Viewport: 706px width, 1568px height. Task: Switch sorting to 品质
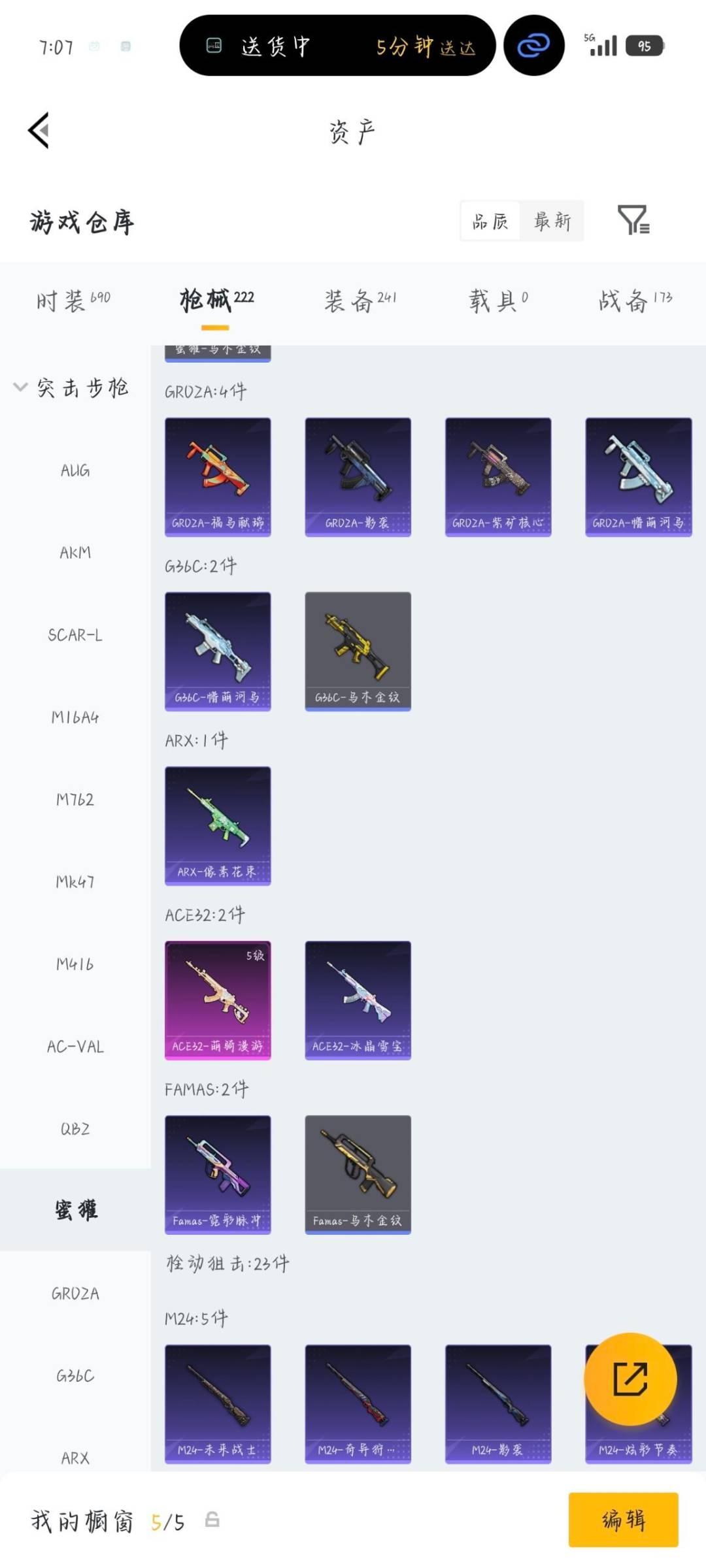[x=490, y=221]
